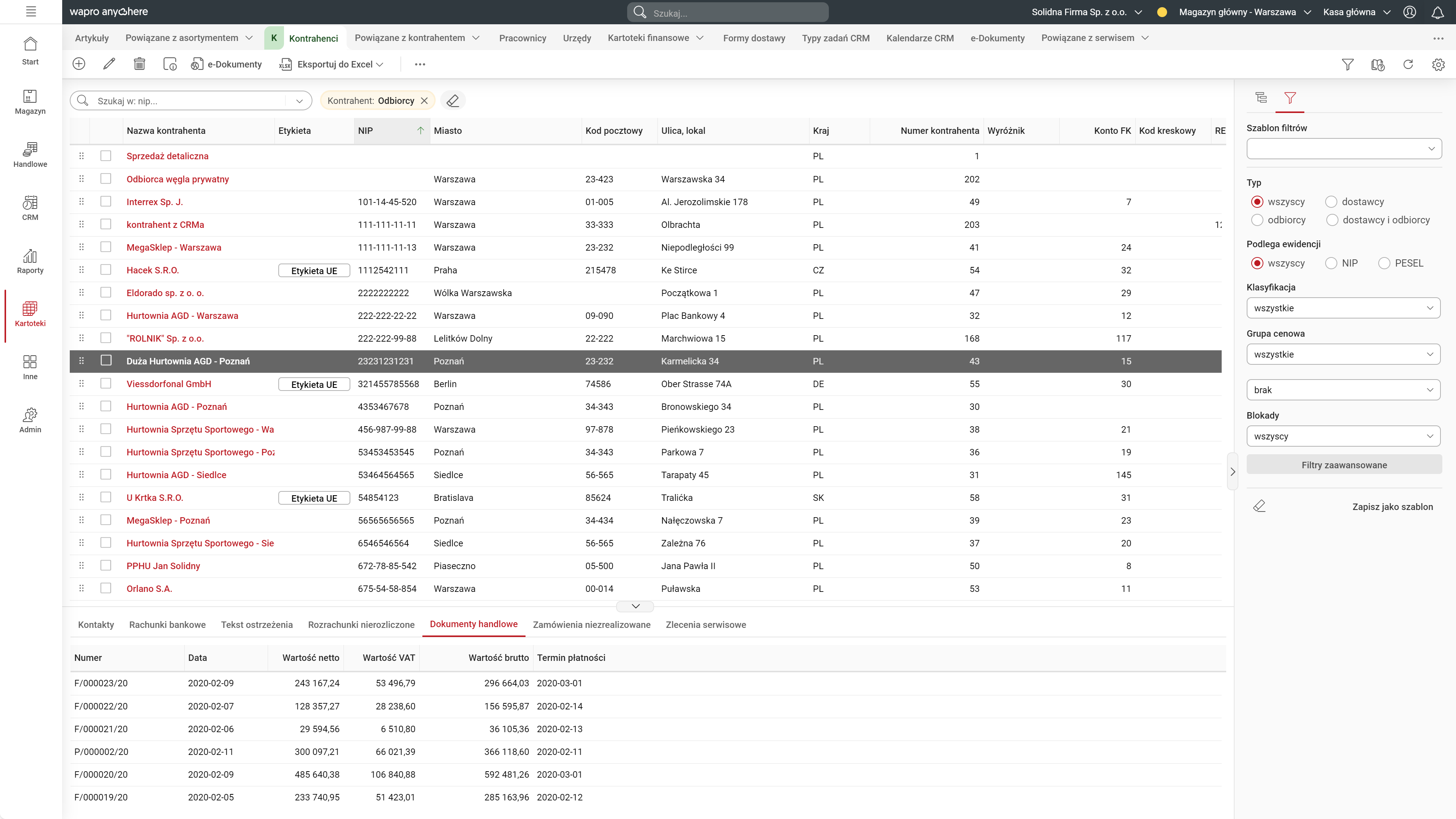The image size is (1456, 819).
Task: Click the refresh icon in toolbar
Action: pyautogui.click(x=1408, y=64)
